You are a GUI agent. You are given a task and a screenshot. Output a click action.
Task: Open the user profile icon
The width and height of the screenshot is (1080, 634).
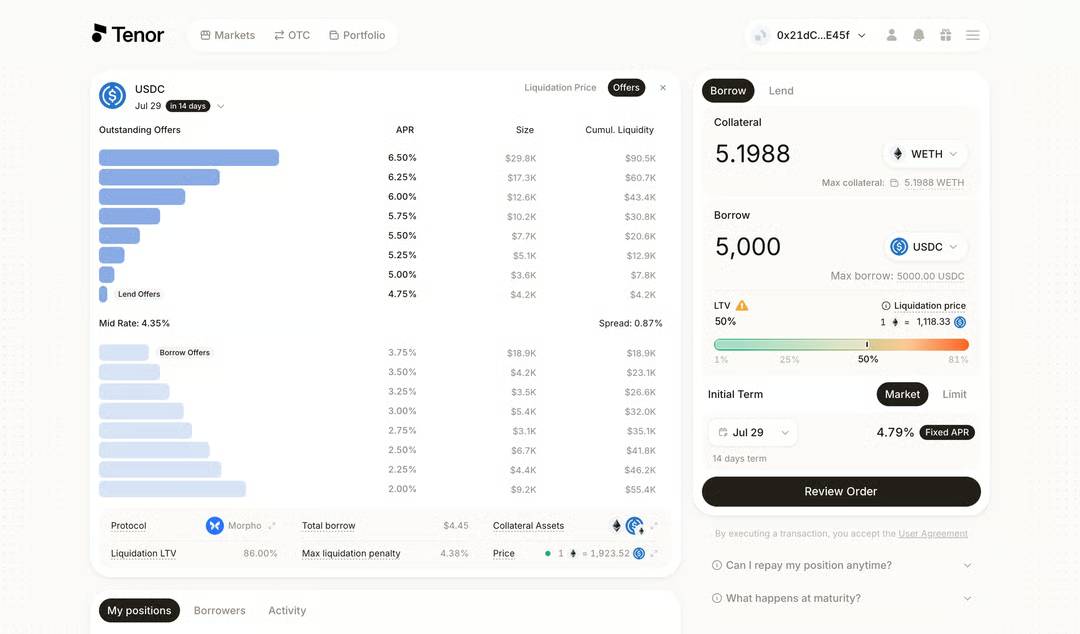tap(891, 35)
